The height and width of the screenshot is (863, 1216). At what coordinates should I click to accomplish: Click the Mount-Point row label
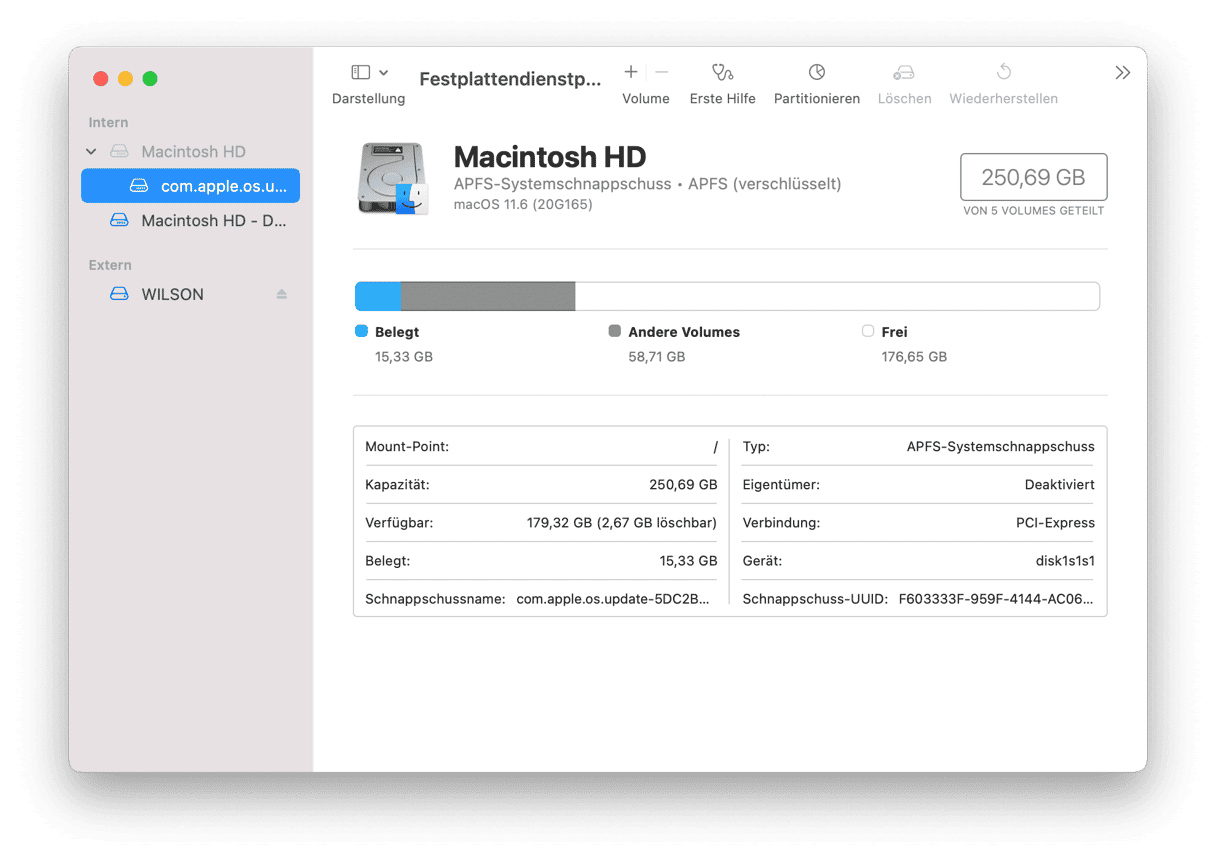click(407, 447)
